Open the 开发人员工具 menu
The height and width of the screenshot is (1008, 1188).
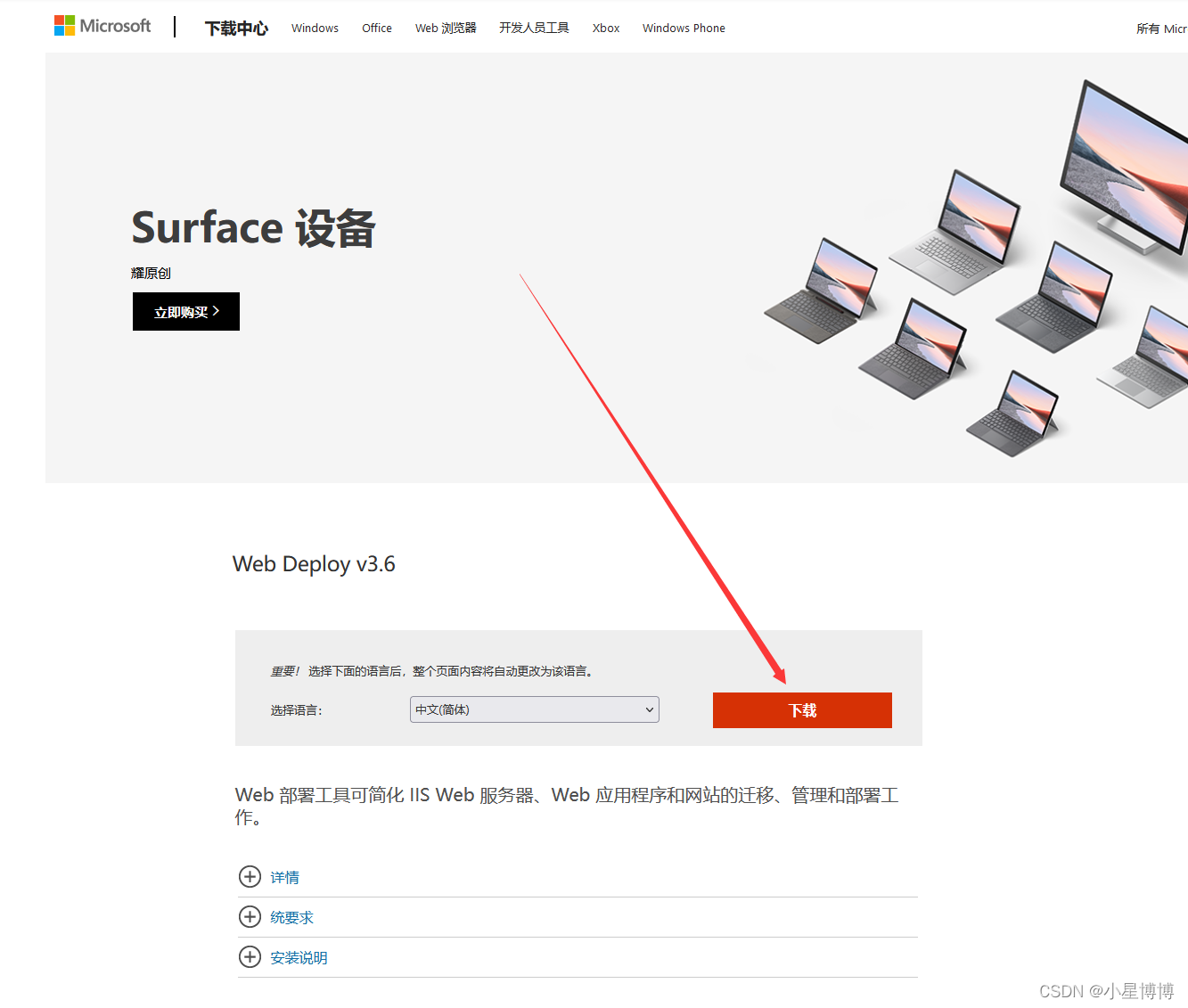pyautogui.click(x=534, y=29)
